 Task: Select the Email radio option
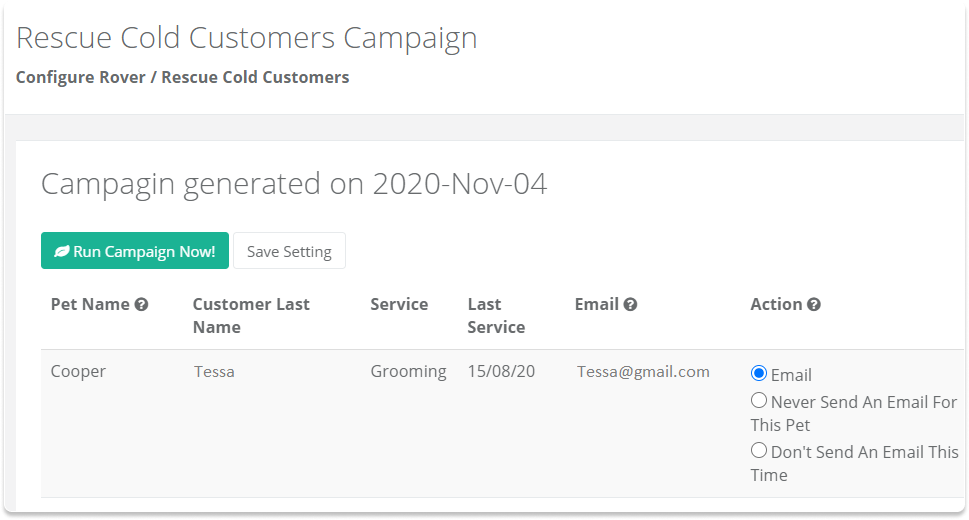(759, 373)
